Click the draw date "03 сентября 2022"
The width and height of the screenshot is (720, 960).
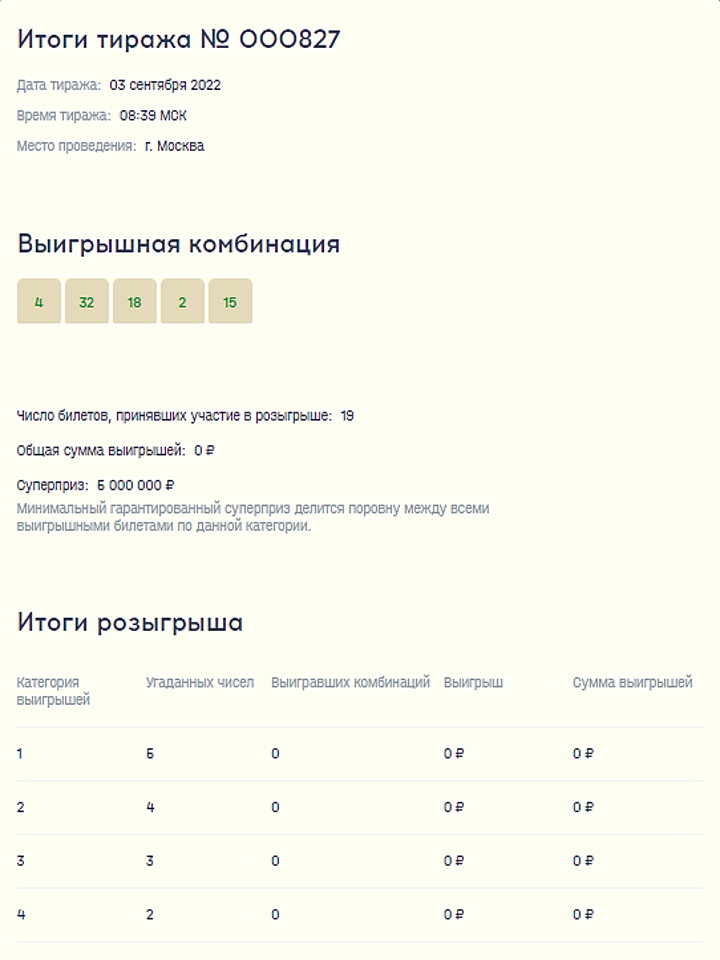pyautogui.click(x=165, y=85)
